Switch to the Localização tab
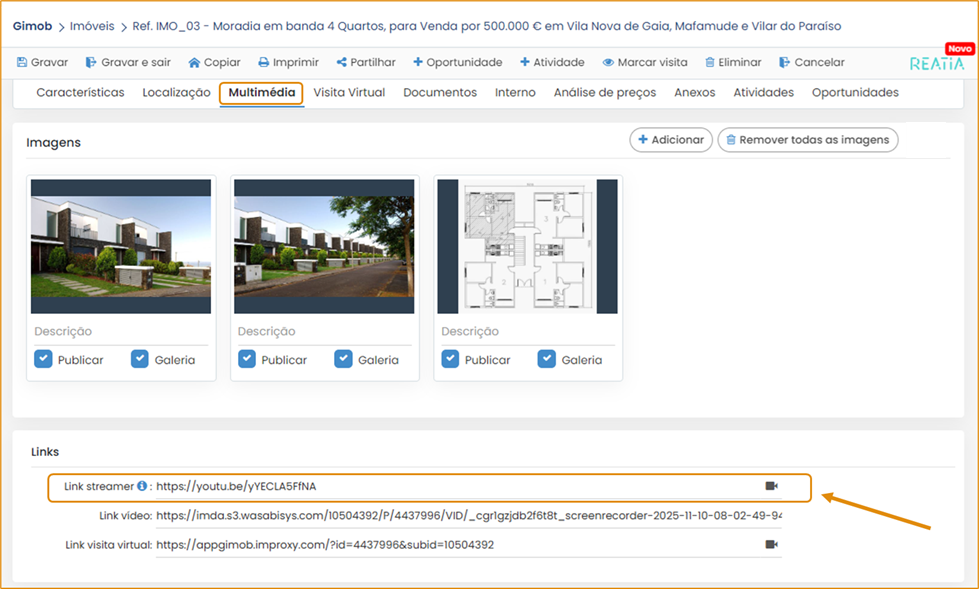The height and width of the screenshot is (589, 979). tap(176, 93)
